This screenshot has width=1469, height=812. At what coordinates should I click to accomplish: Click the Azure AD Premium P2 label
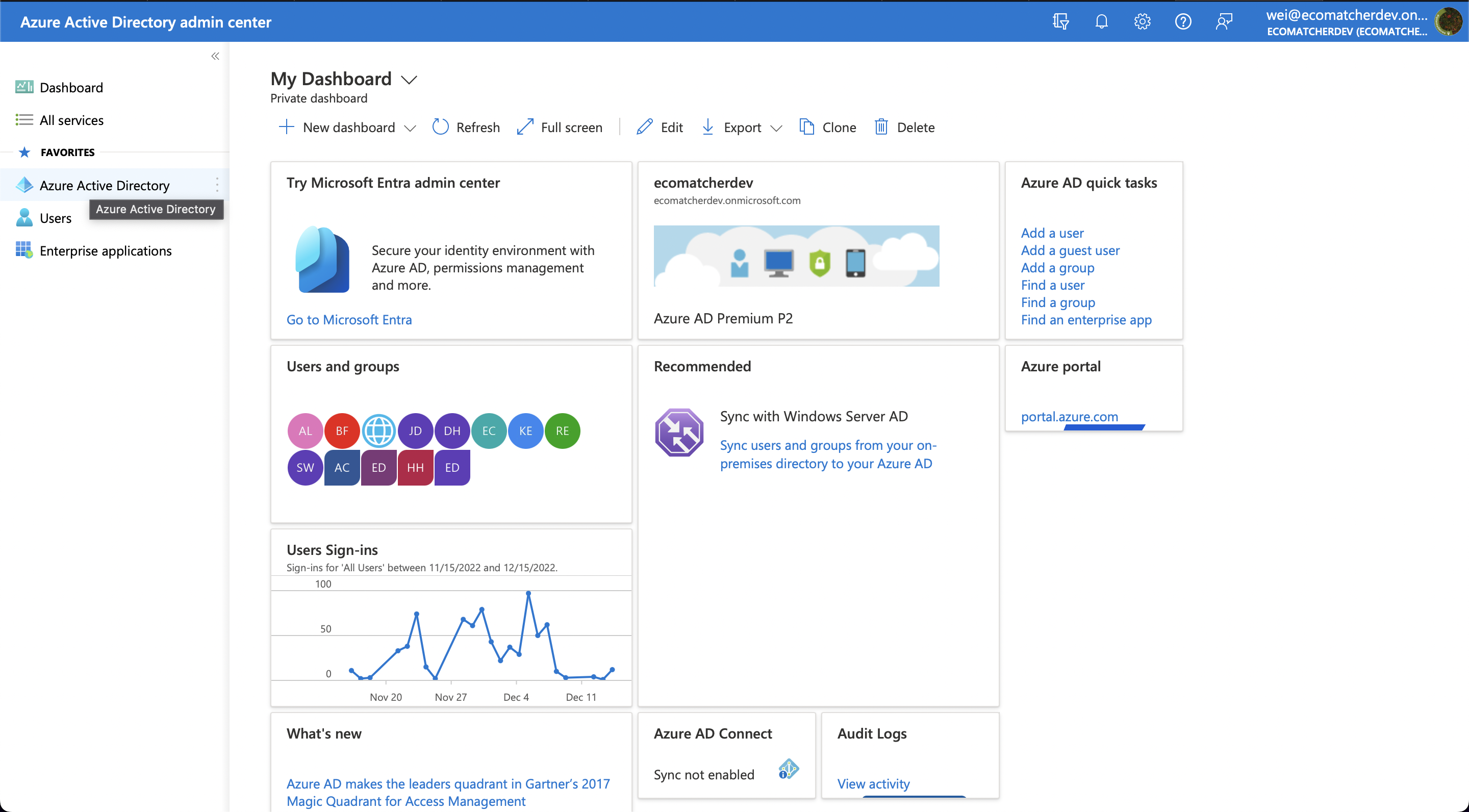pos(723,318)
